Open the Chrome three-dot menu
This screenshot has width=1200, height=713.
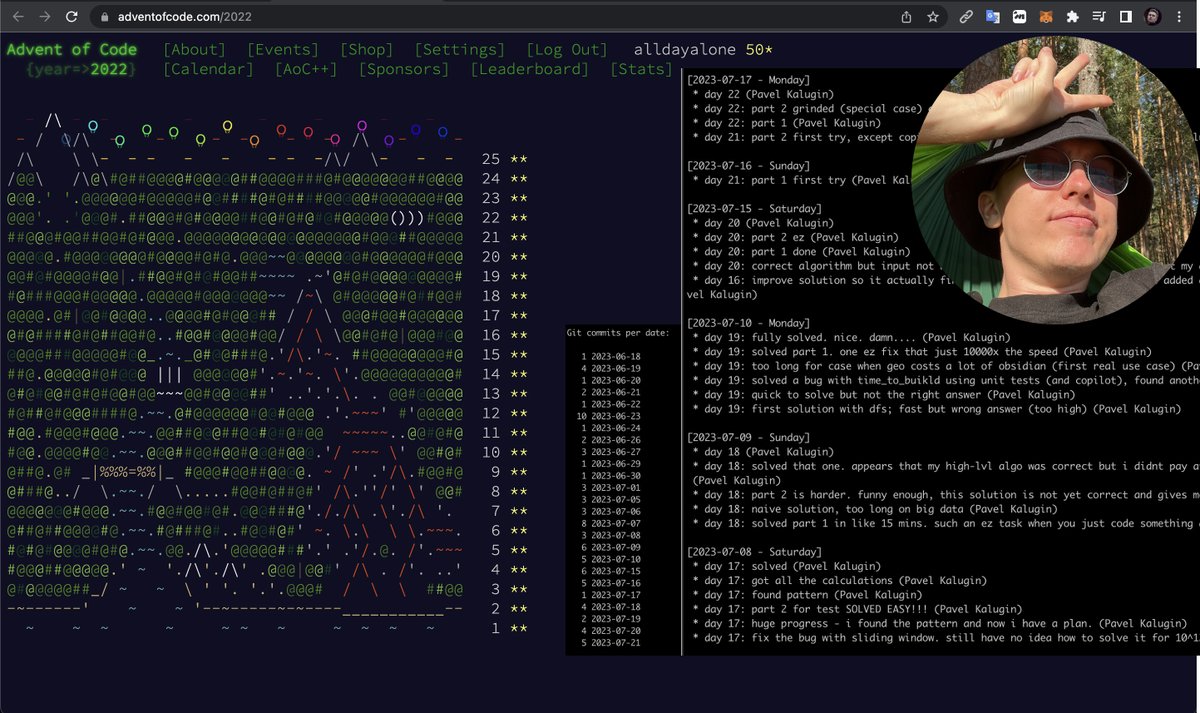[x=1180, y=17]
